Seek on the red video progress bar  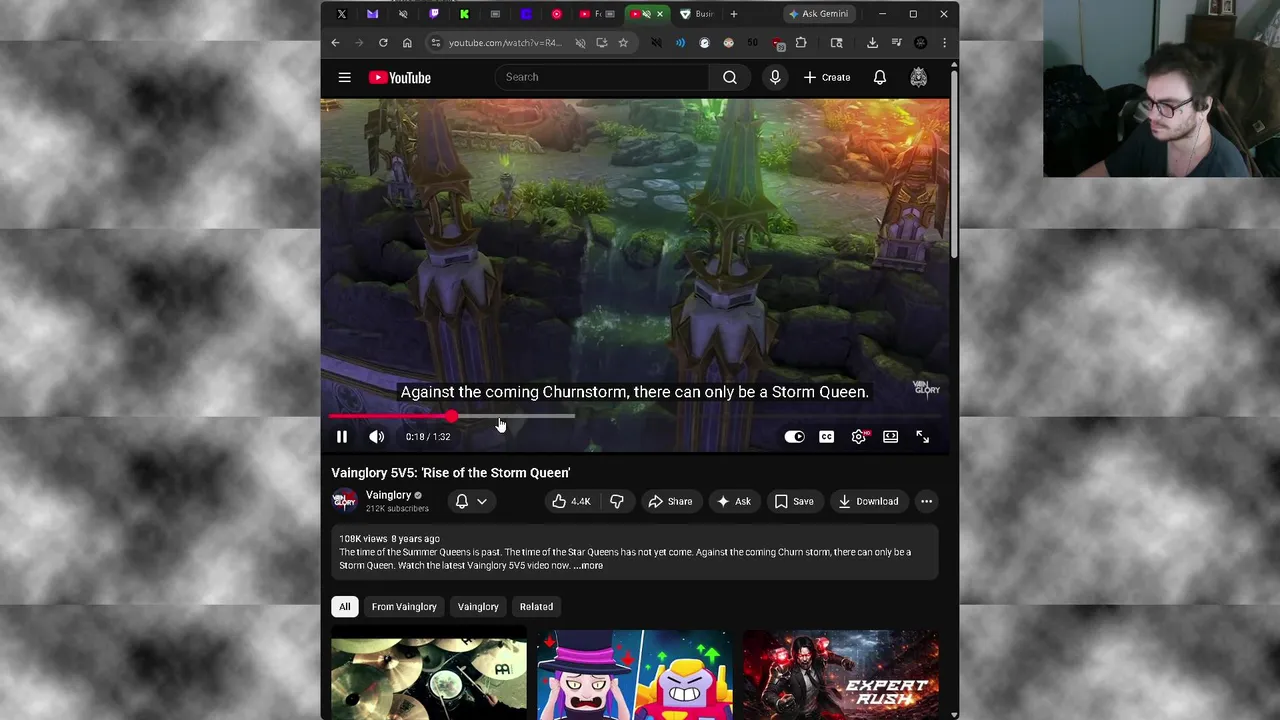[x=635, y=416]
